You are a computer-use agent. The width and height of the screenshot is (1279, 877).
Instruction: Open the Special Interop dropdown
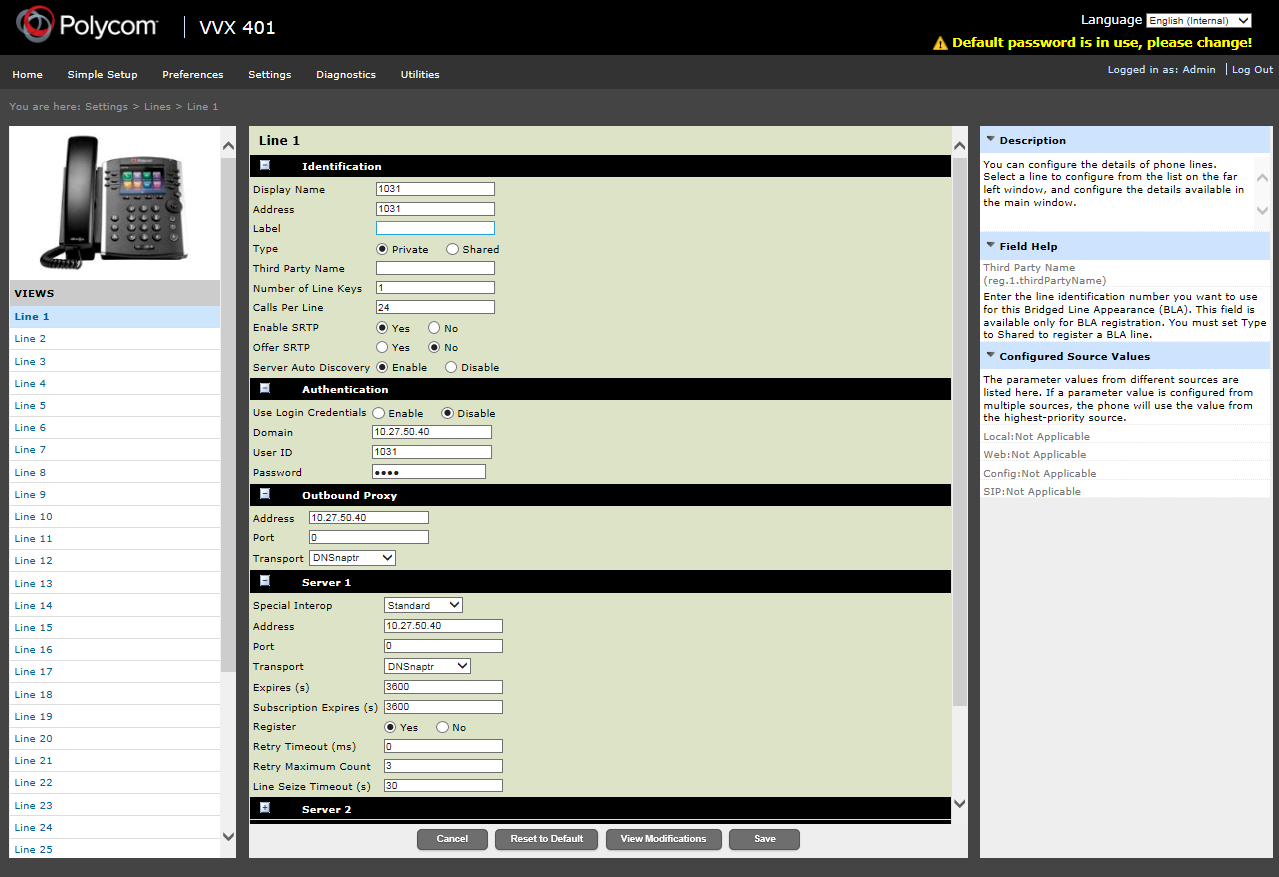coord(423,605)
